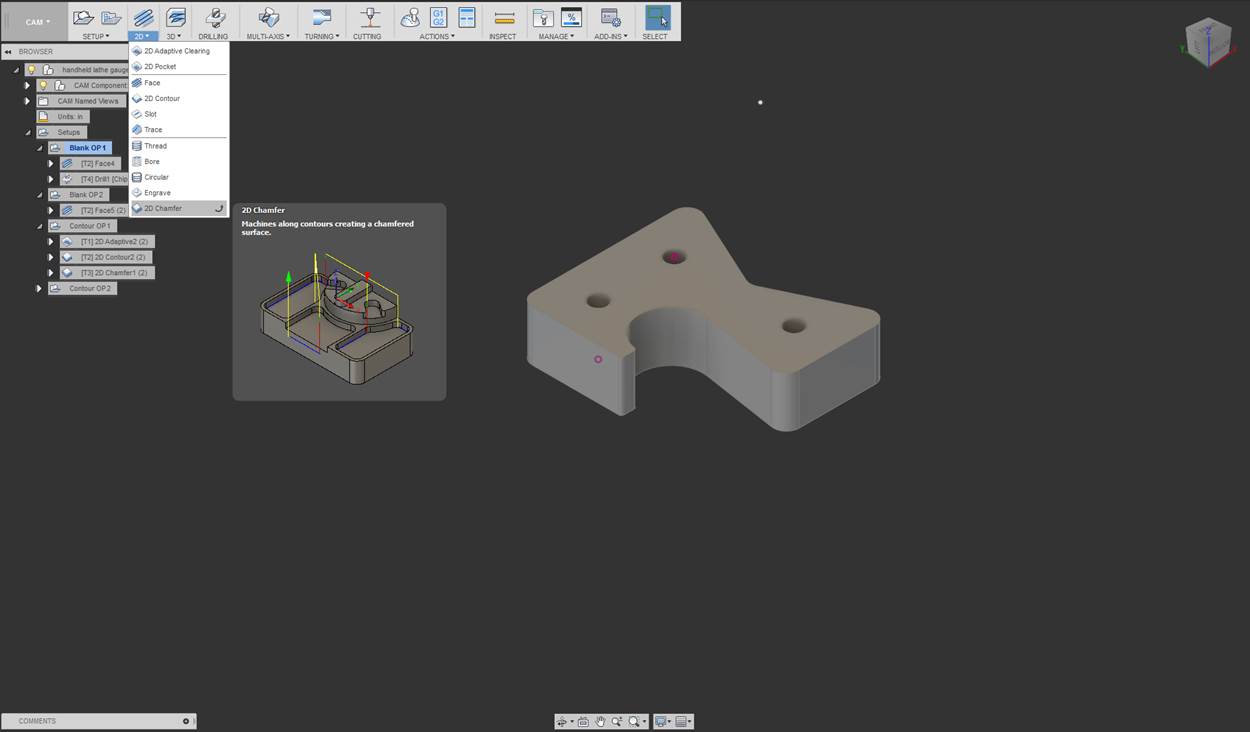Collapse the Browser panel with double arrows
The width and height of the screenshot is (1250, 732).
[x=8, y=51]
